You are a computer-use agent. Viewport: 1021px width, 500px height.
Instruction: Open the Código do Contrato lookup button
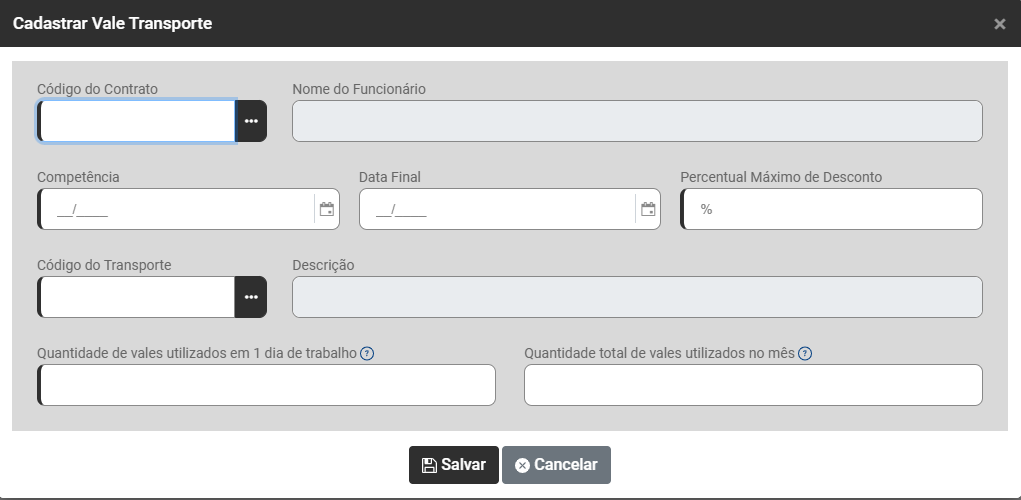click(x=251, y=121)
